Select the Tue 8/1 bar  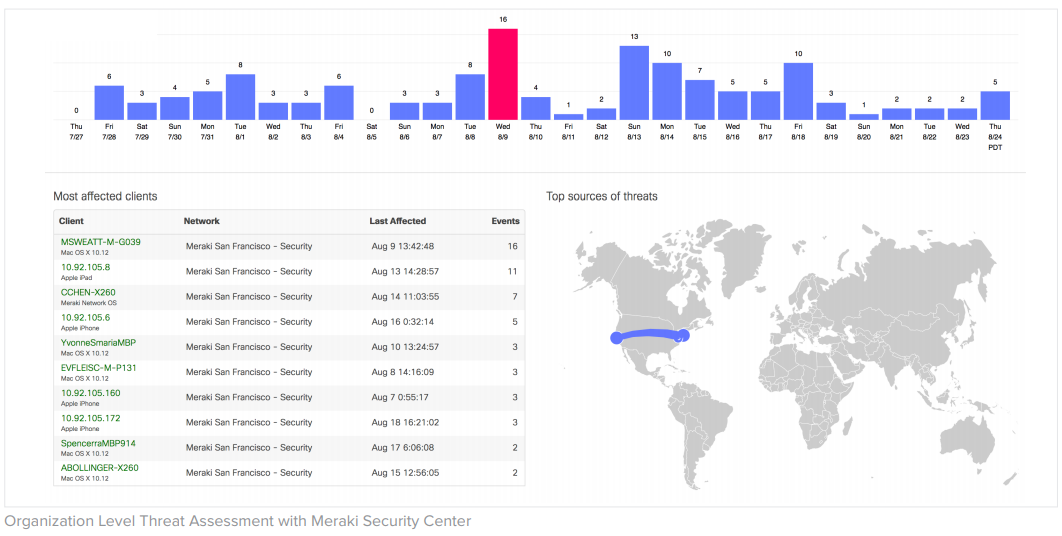coord(240,97)
